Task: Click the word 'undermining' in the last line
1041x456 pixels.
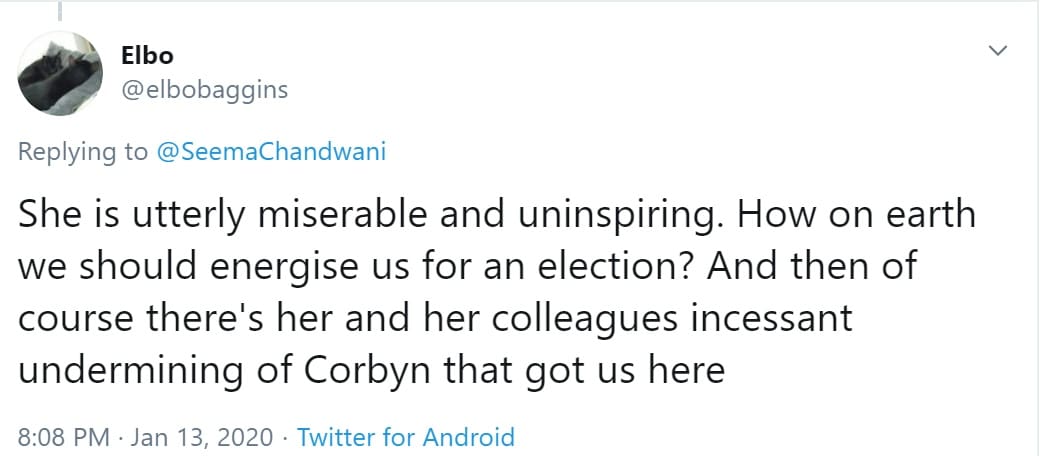Action: pyautogui.click(x=130, y=371)
